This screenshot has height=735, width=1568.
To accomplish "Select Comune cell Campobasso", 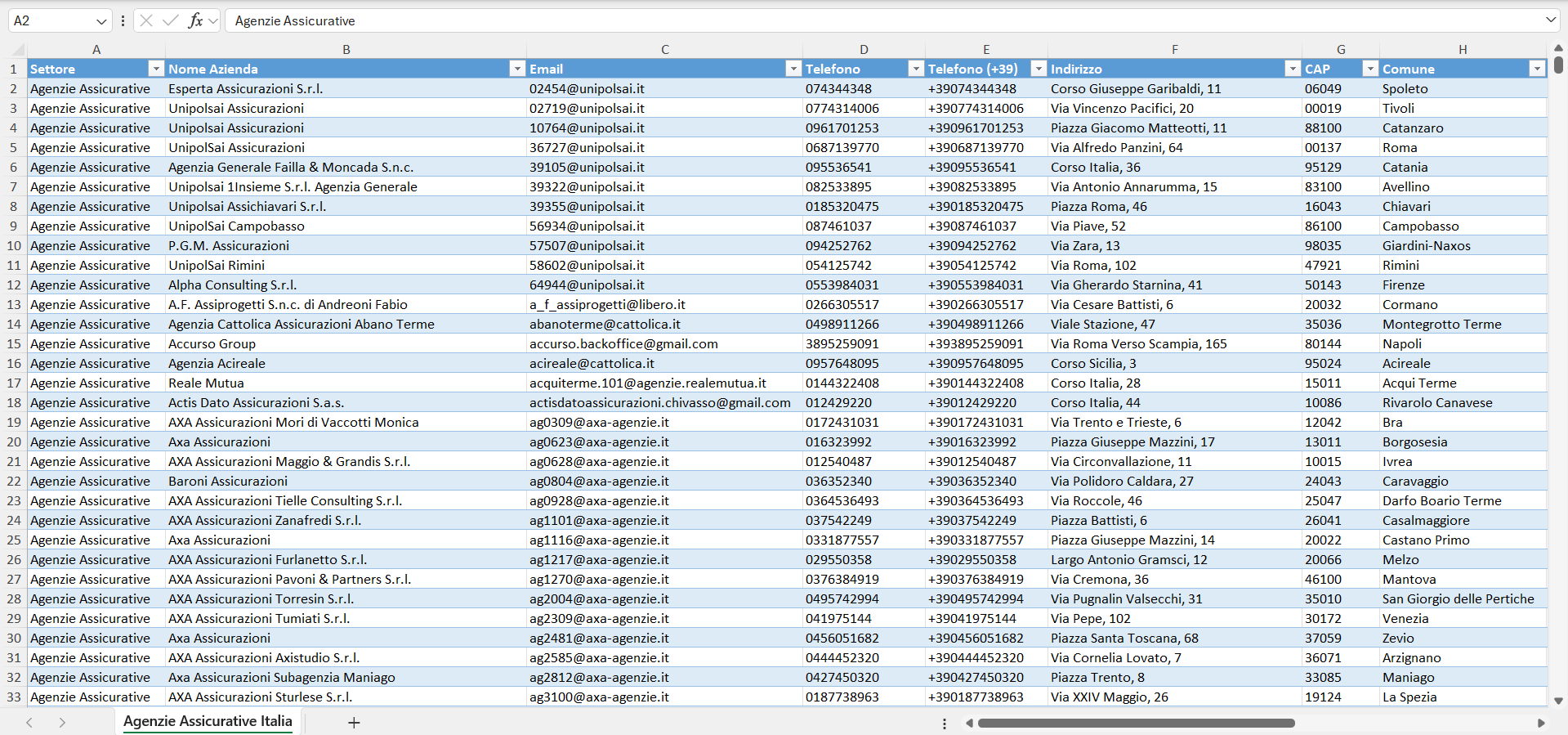I will tap(1463, 226).
